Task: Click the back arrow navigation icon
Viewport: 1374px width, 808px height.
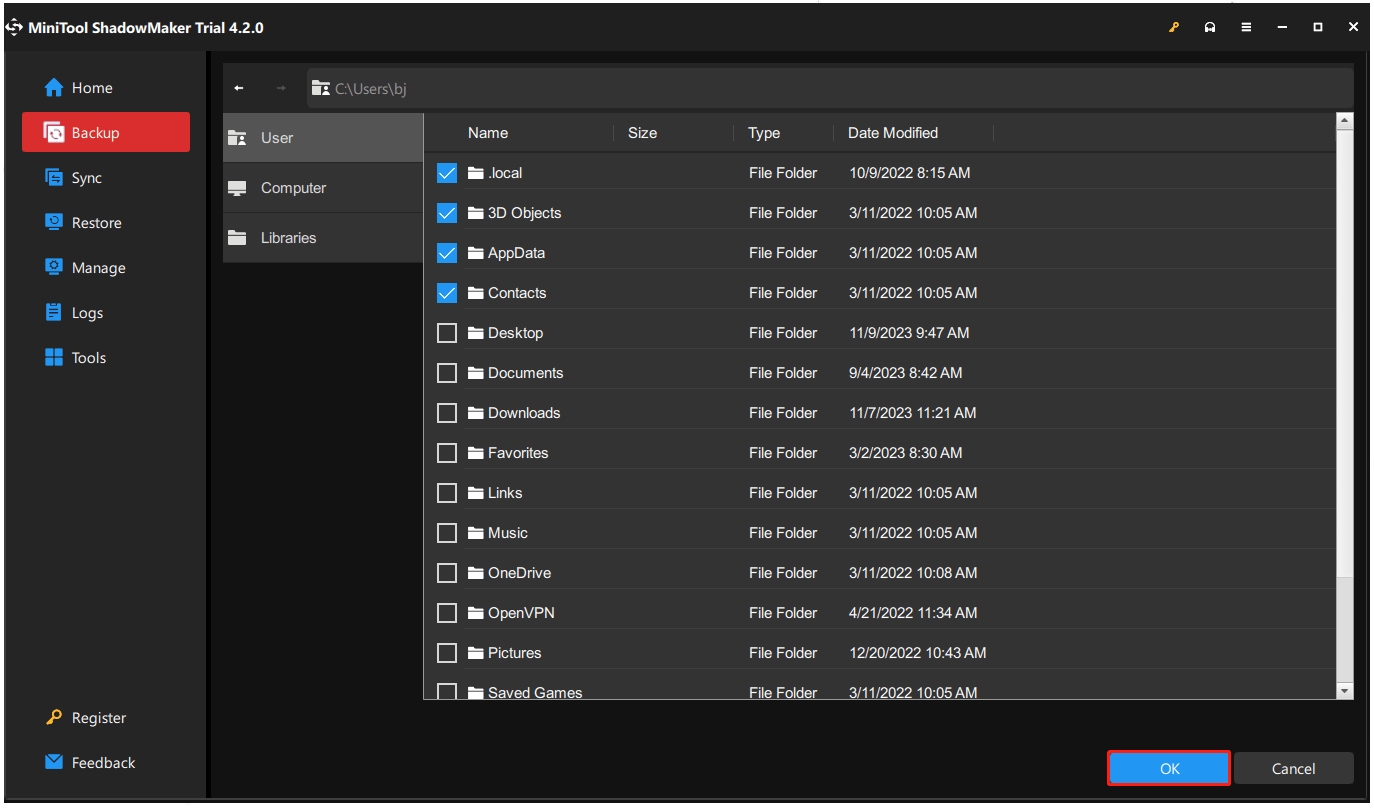Action: point(239,88)
